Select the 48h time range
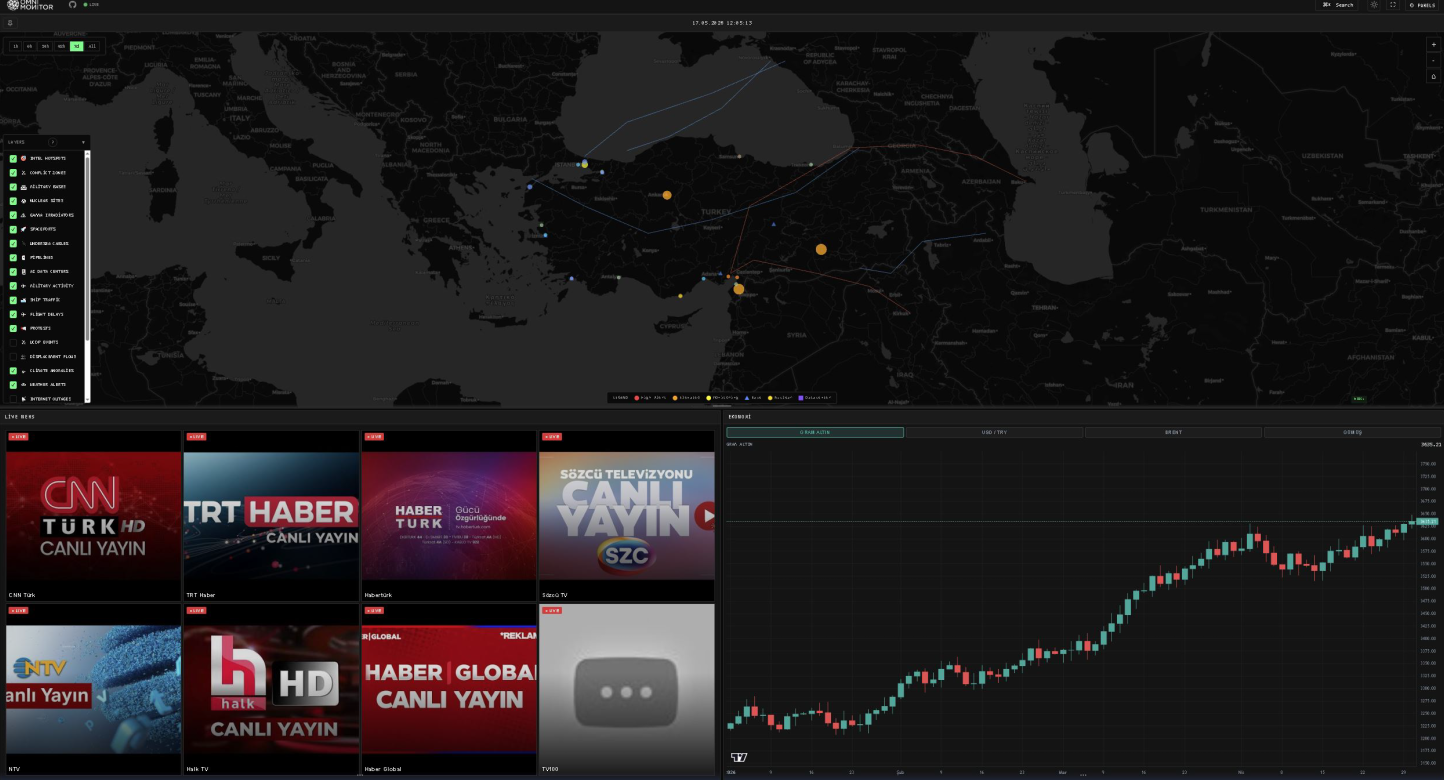 (62, 46)
